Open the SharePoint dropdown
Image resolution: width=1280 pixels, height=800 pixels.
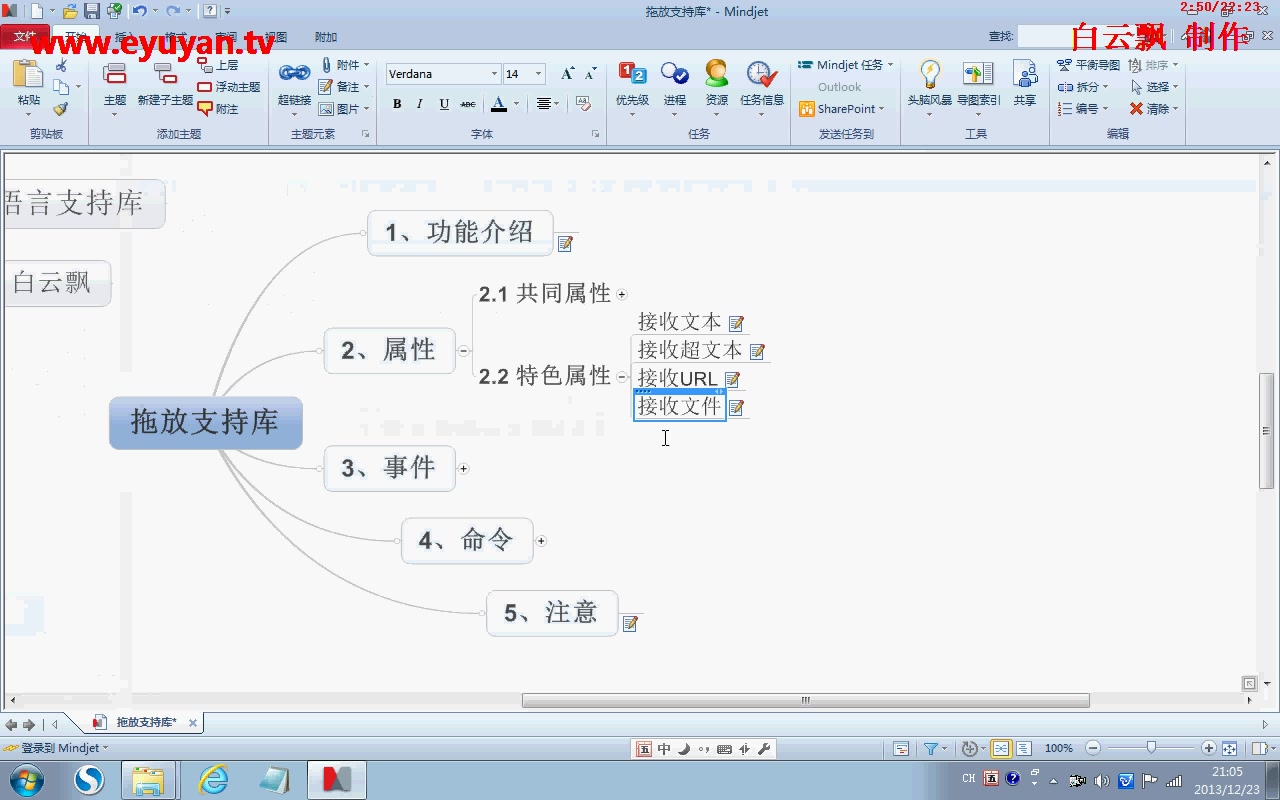pyautogui.click(x=844, y=109)
